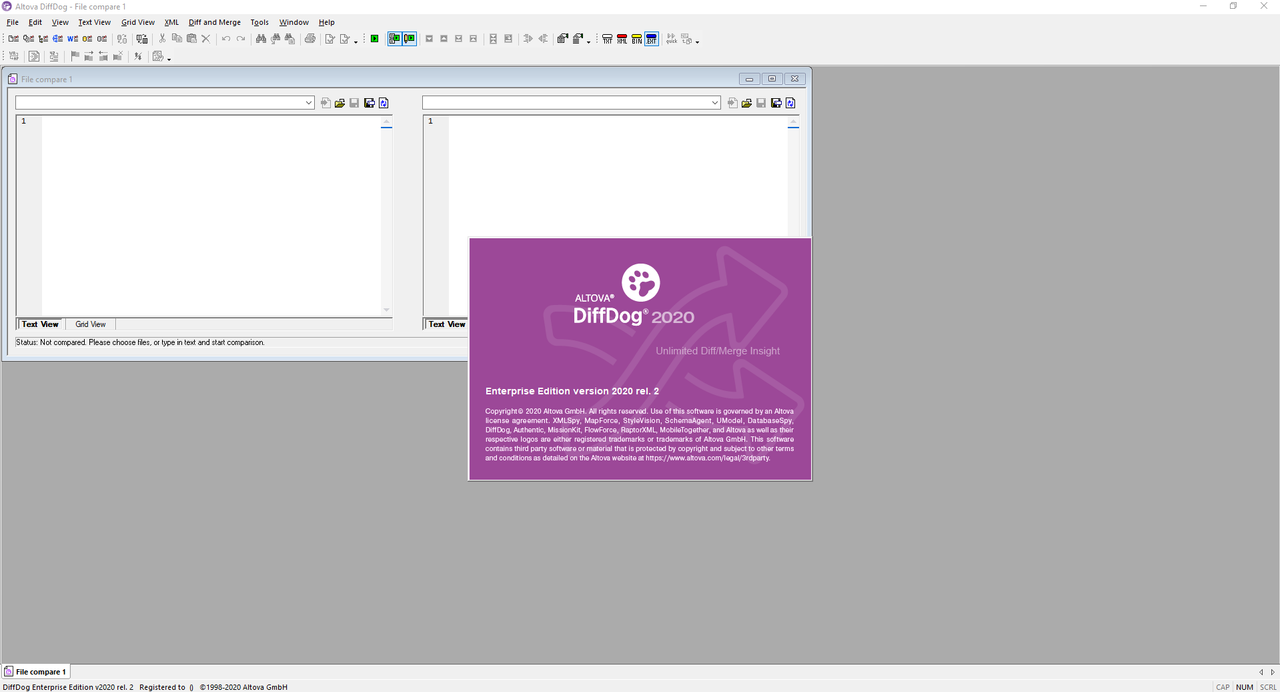Switch left pane to Grid View tab
Image resolution: width=1280 pixels, height=692 pixels.
90,324
